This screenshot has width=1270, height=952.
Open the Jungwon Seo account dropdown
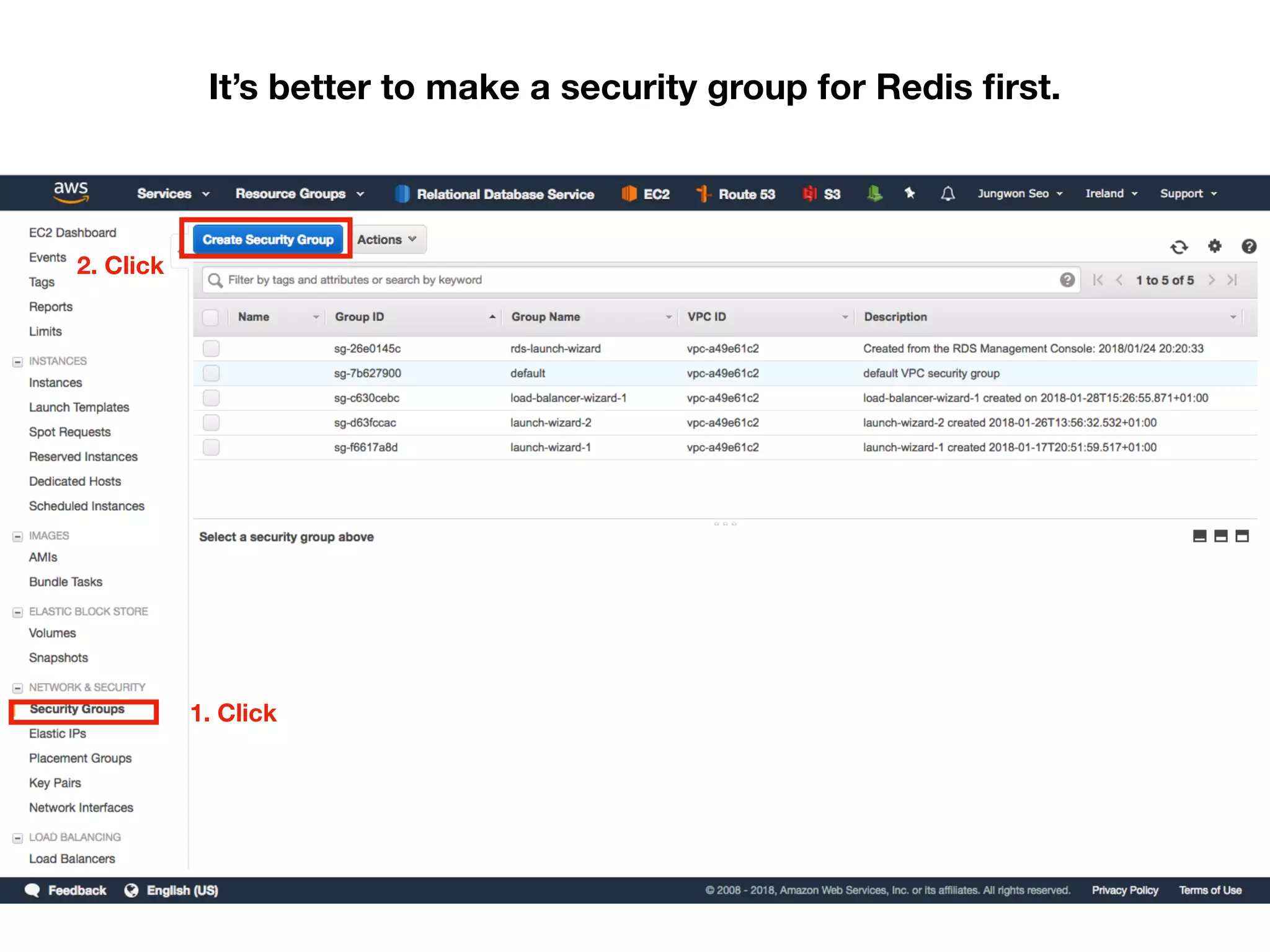click(x=1020, y=194)
